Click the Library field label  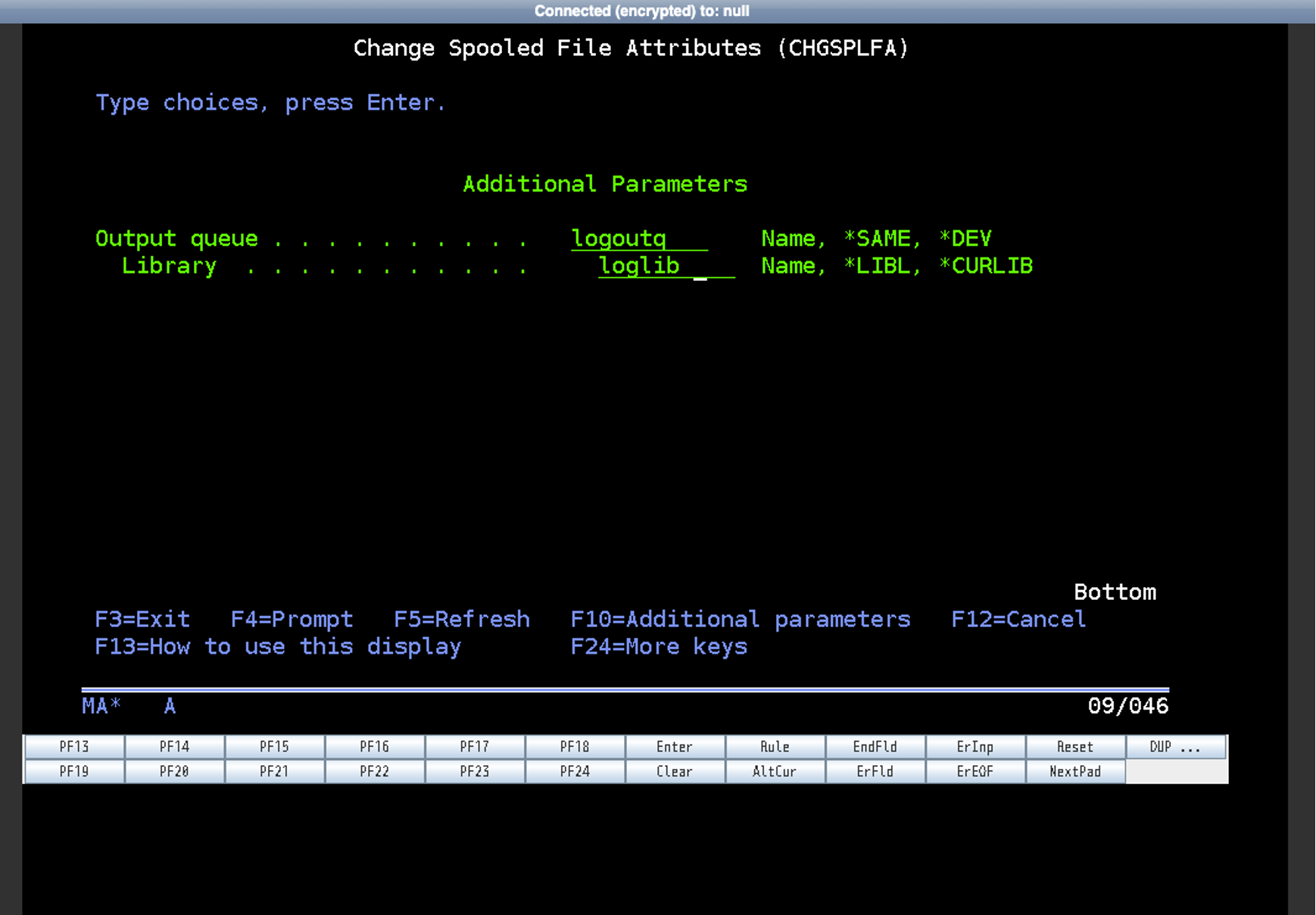169,266
